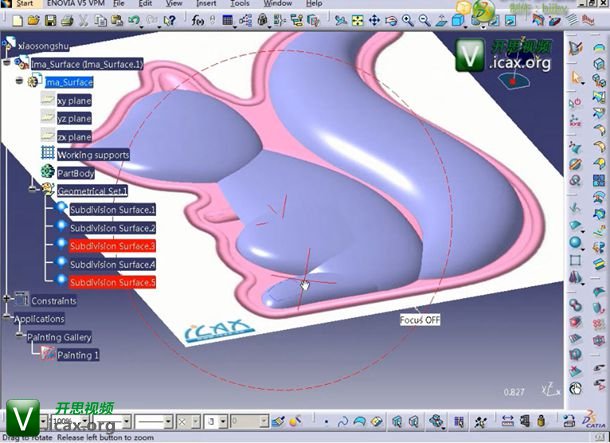
Task: Collapse the Painting Gallery node
Action: click(x=20, y=335)
